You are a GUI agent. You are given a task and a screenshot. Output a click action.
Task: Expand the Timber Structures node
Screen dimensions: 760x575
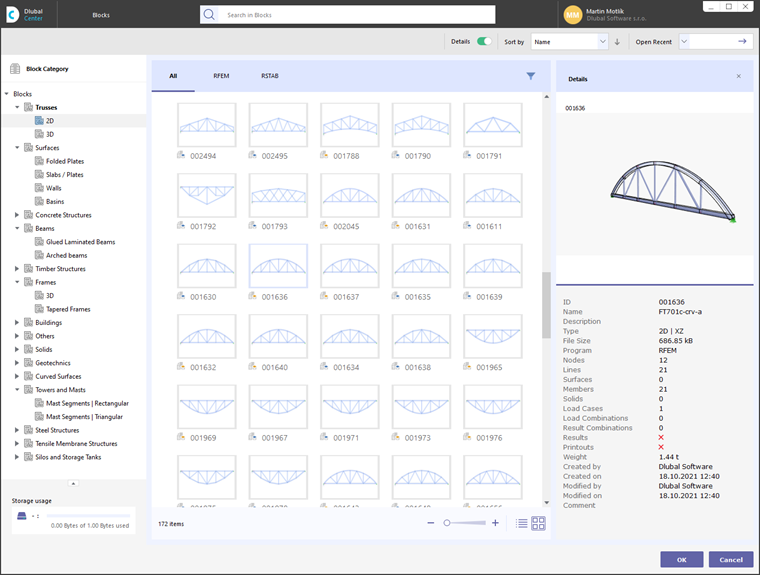click(x=17, y=269)
